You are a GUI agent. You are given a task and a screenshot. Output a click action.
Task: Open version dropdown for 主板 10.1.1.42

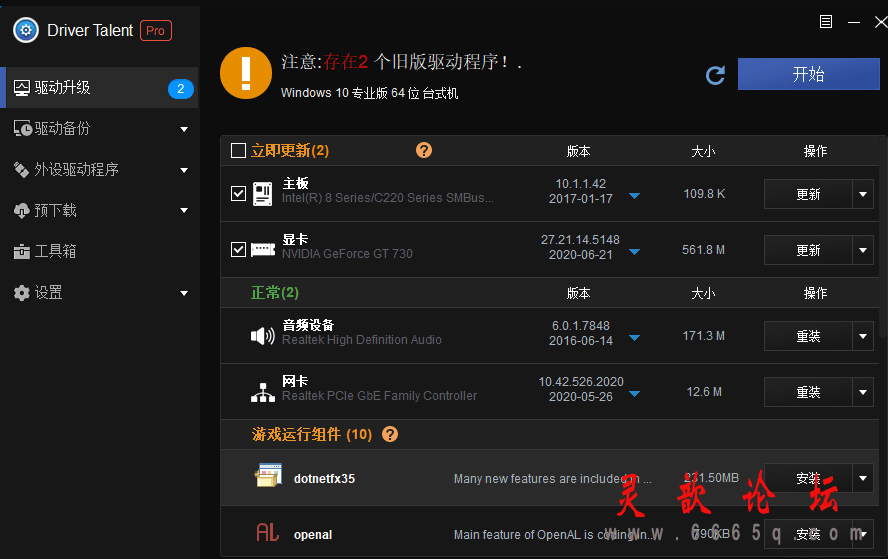(x=634, y=196)
